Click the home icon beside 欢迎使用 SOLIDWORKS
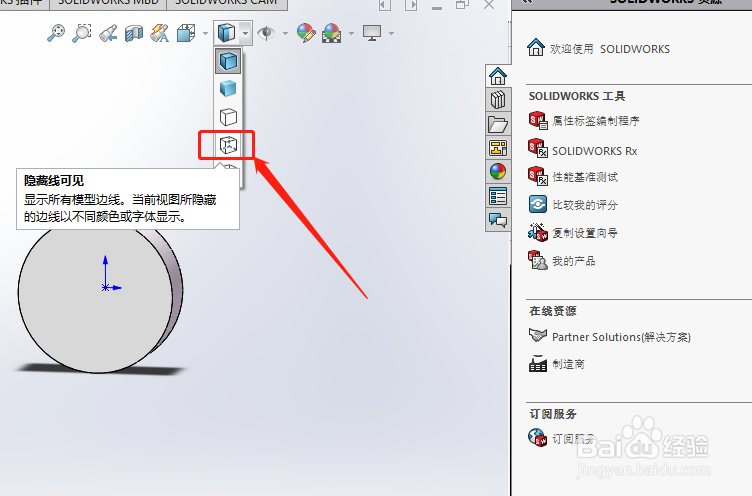752x496 pixels. coord(536,47)
